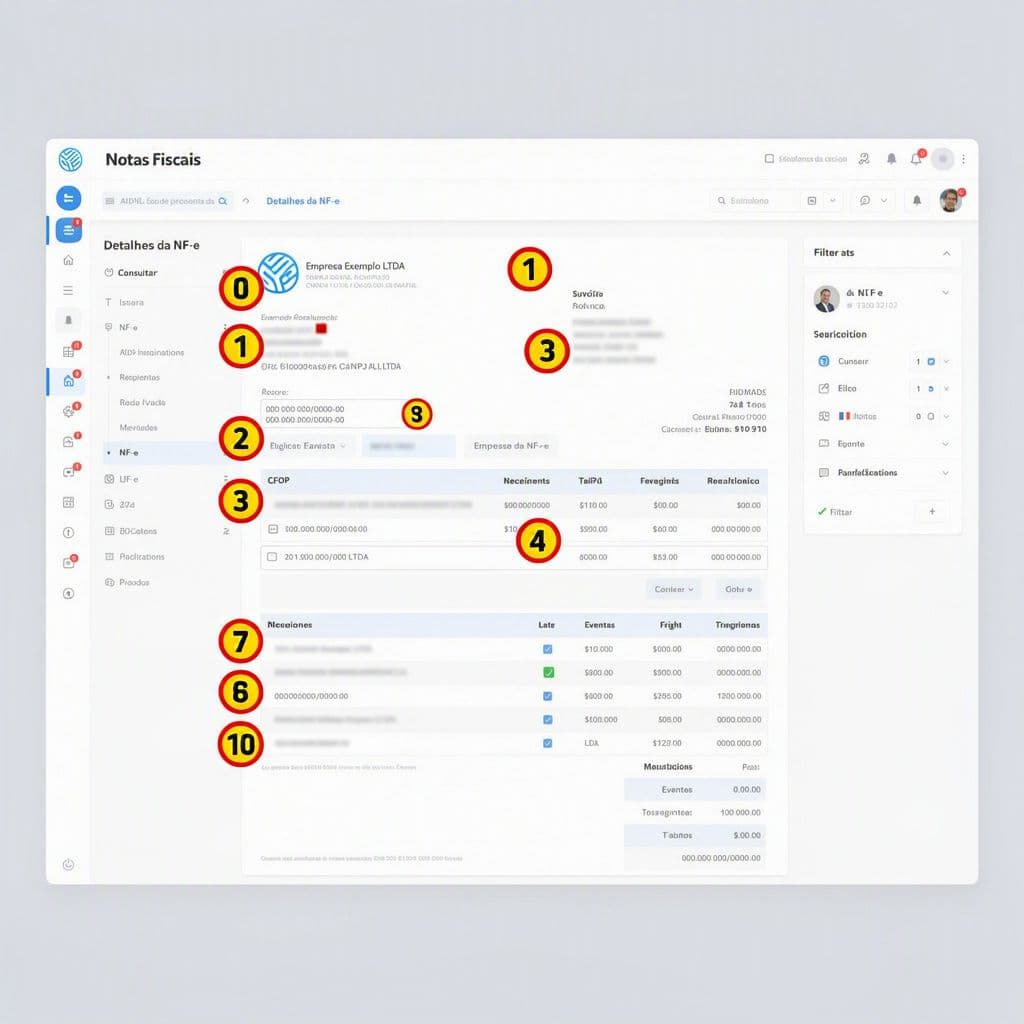This screenshot has height=1024, width=1024.
Task: Open the hamburger lines sidebar icon
Action: [x=68, y=290]
